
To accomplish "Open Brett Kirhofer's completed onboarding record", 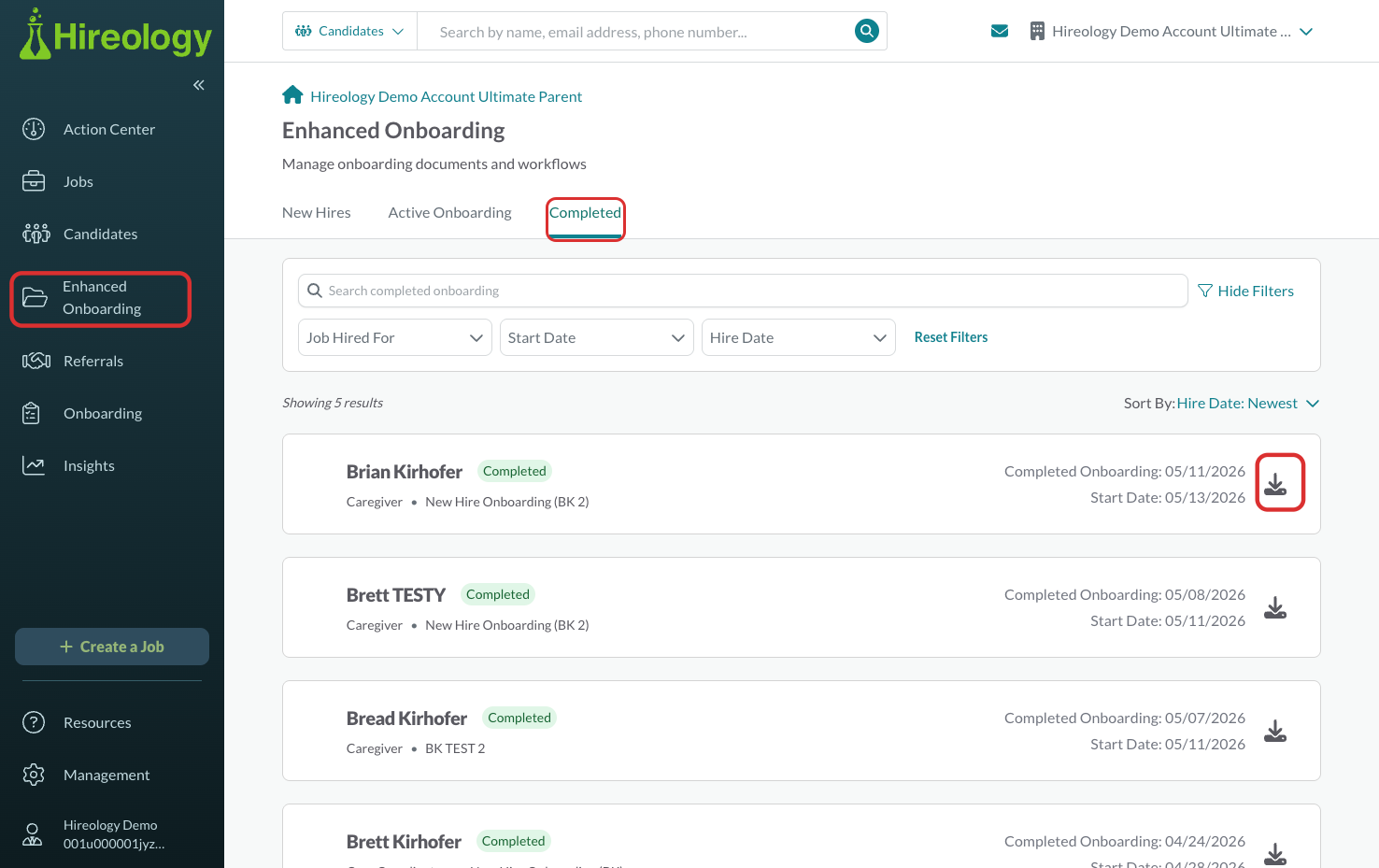I will 404,842.
